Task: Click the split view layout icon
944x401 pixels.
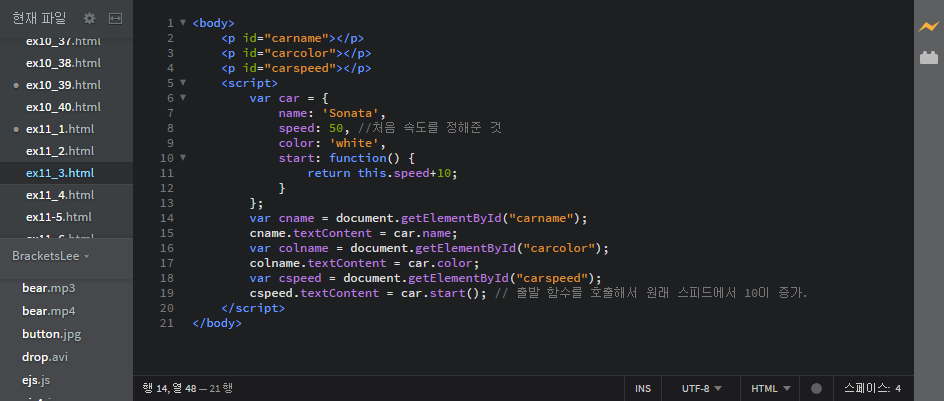Action: coord(116,19)
